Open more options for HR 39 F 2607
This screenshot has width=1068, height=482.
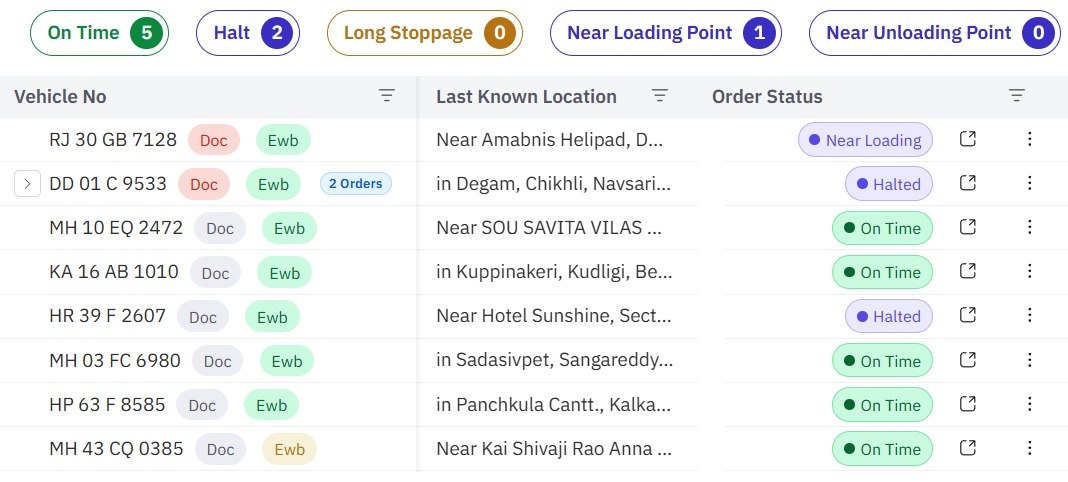click(1029, 315)
